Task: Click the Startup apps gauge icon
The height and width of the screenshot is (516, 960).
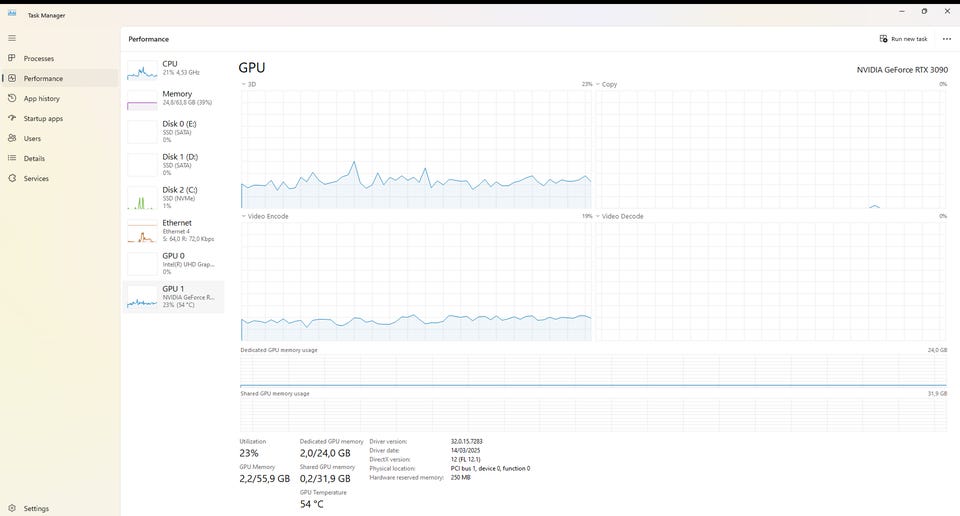Action: [x=12, y=118]
